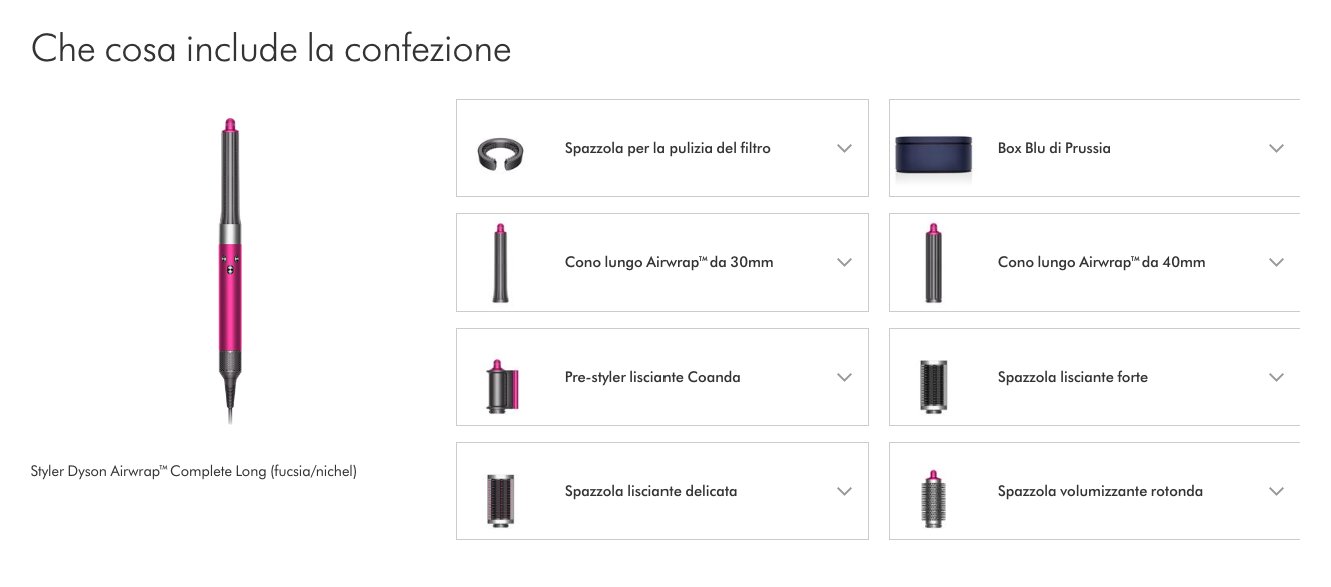
Task: Expand the Spazzola lisciante delicata chevron
Action: coord(844,492)
